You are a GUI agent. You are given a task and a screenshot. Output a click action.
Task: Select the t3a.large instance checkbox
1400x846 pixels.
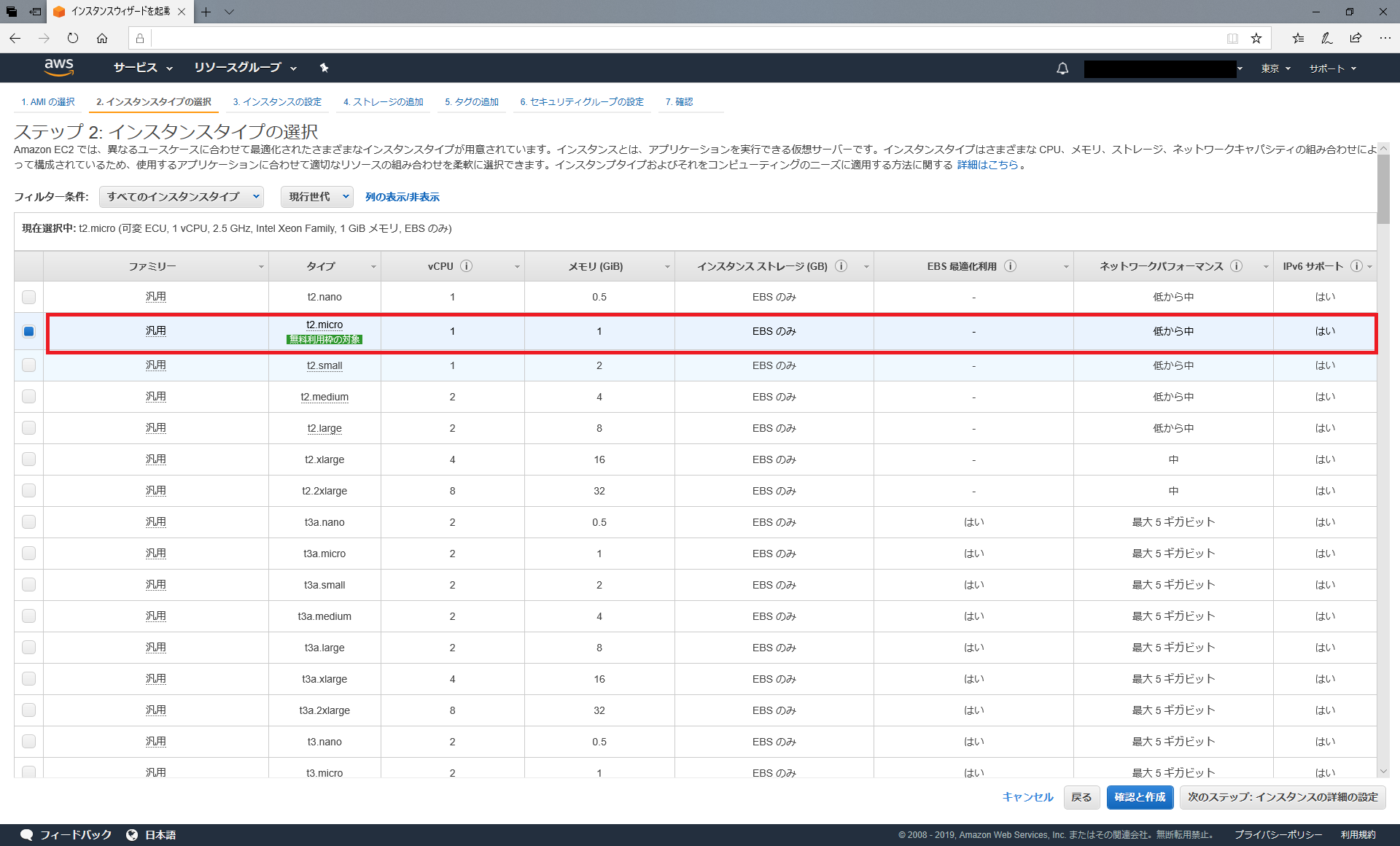click(28, 647)
